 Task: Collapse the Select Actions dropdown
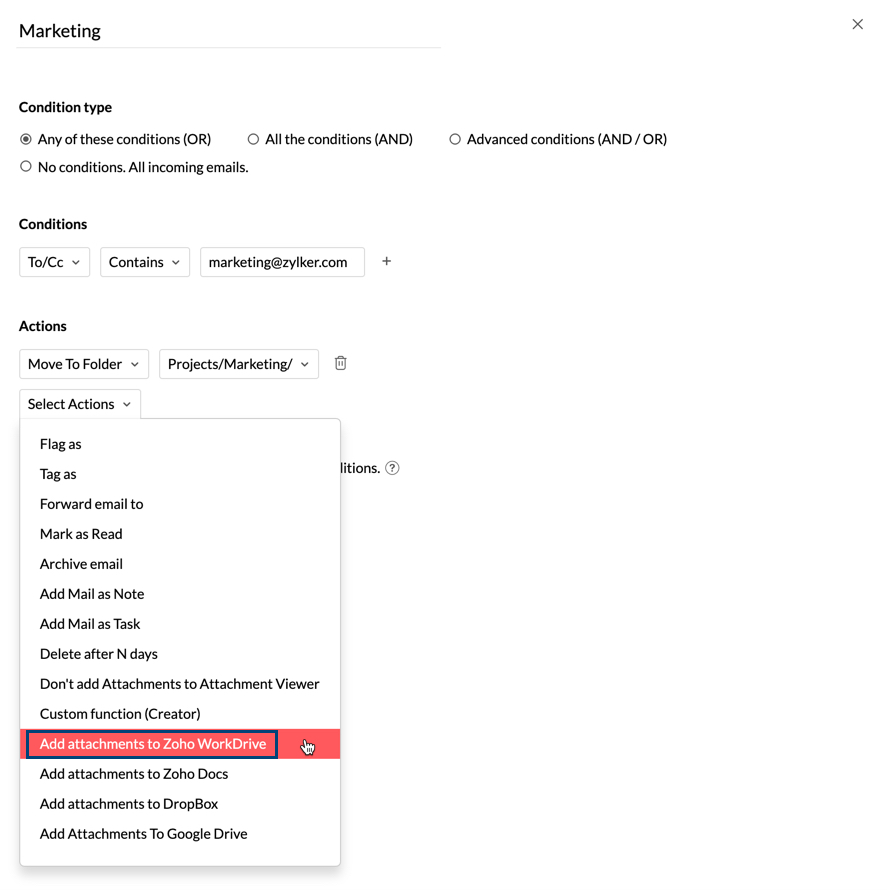pos(80,404)
